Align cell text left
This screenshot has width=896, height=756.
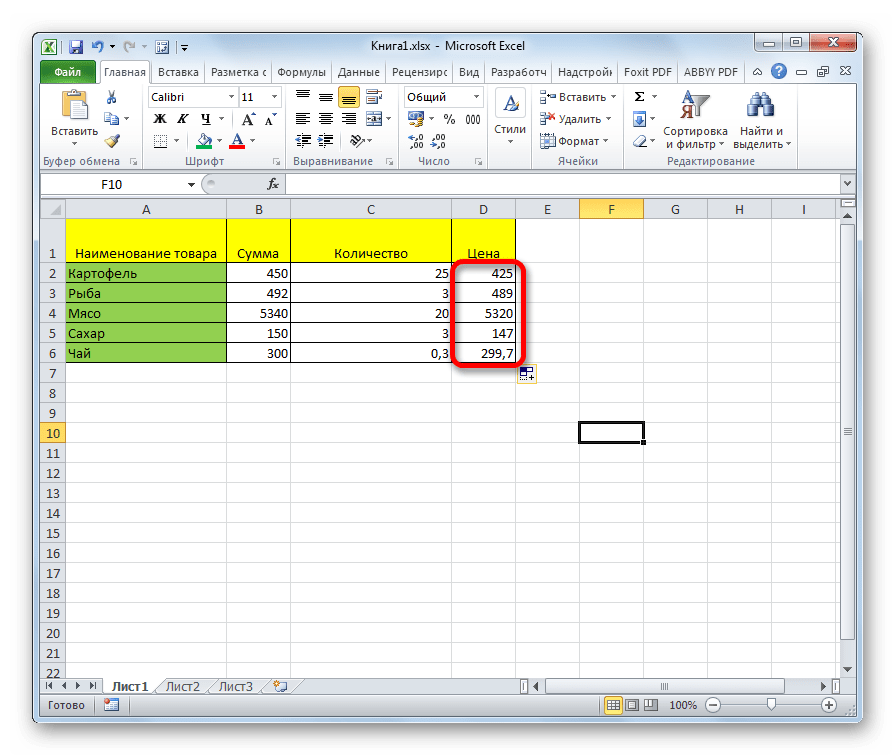(303, 119)
